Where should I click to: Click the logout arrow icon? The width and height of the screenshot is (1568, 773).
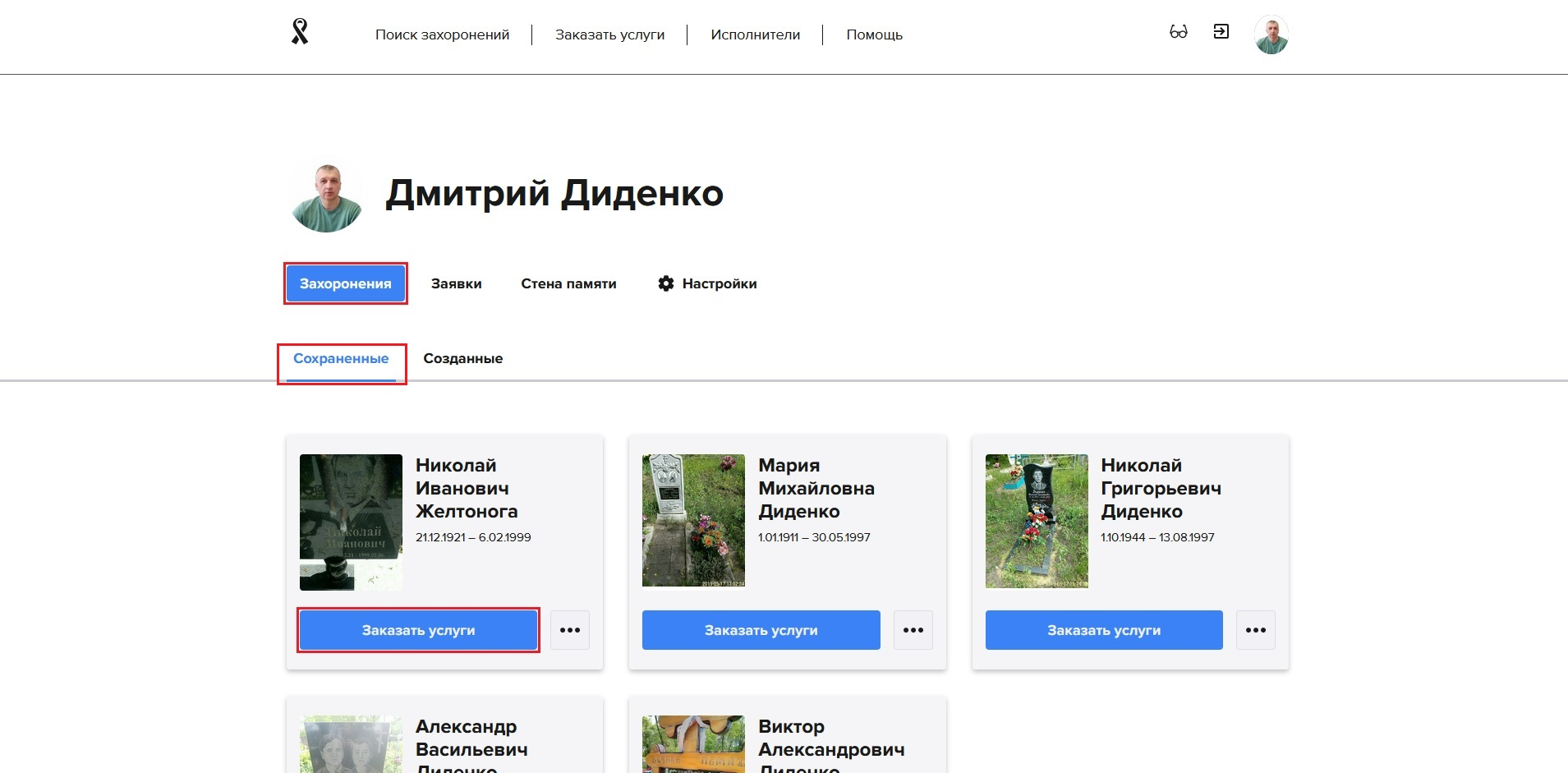coord(1221,32)
